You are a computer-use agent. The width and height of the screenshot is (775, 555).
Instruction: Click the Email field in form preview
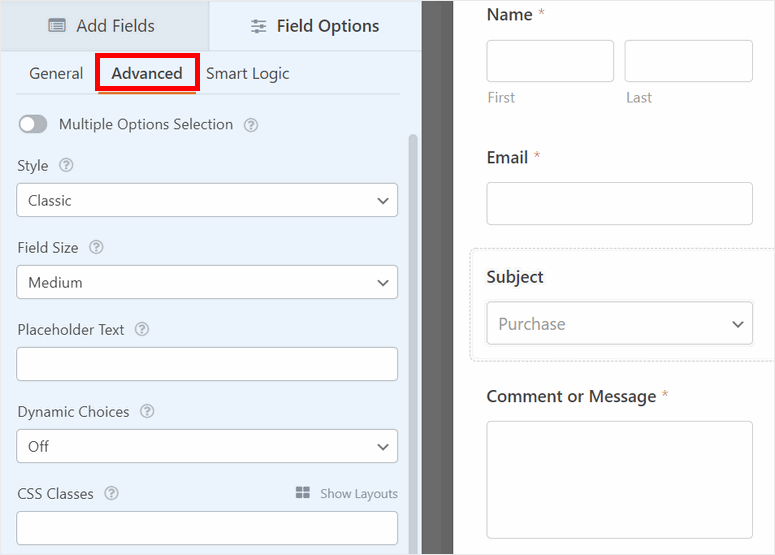coord(619,204)
